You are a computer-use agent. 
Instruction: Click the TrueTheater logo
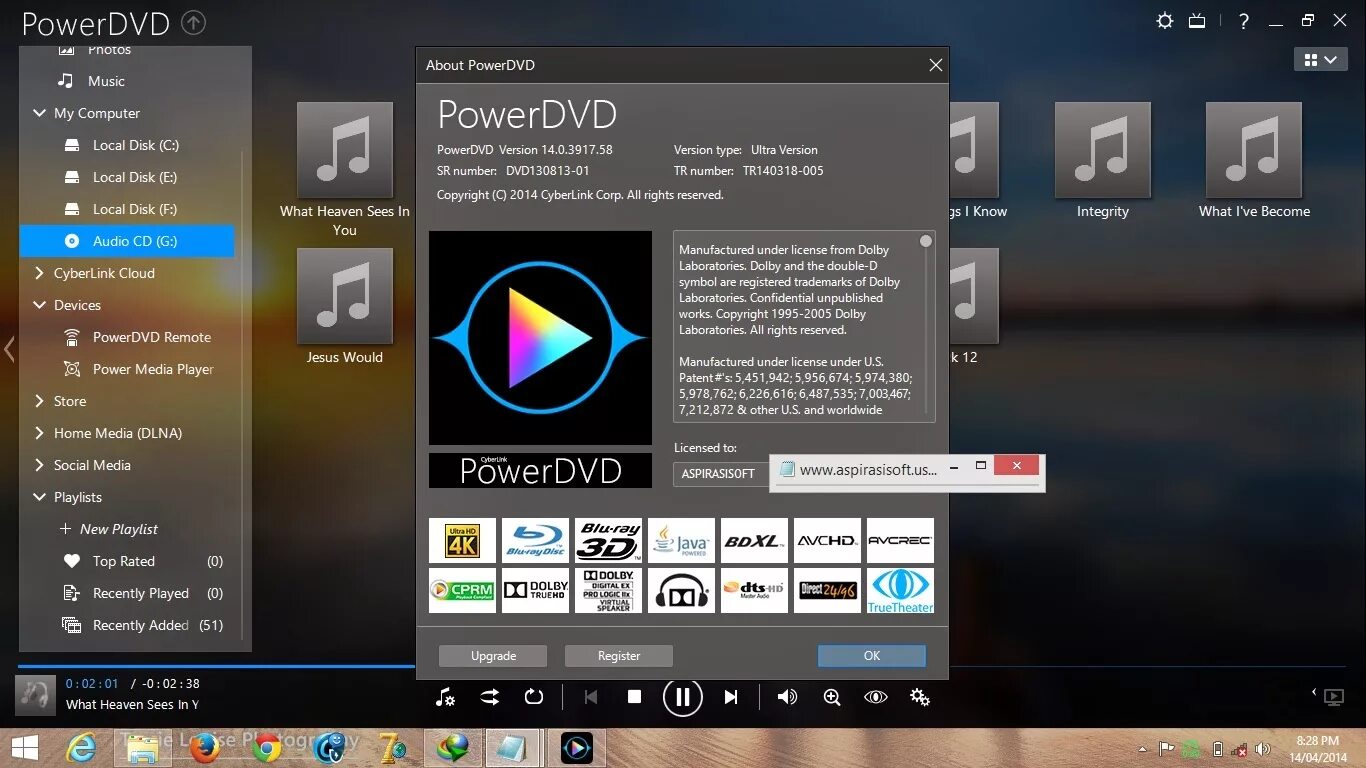900,590
